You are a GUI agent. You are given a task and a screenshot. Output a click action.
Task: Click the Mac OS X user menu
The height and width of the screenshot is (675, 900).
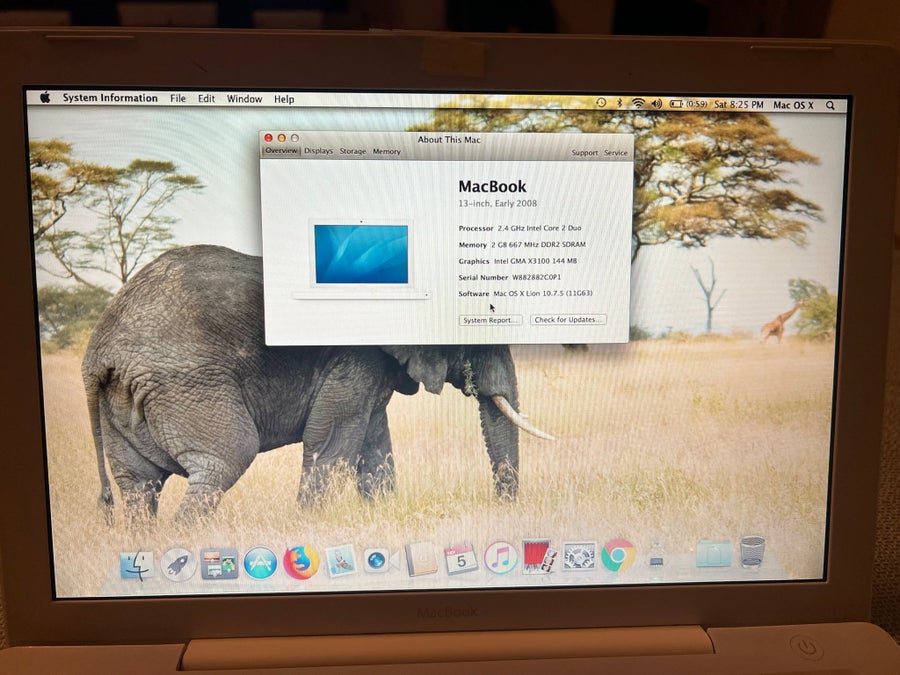pyautogui.click(x=793, y=105)
